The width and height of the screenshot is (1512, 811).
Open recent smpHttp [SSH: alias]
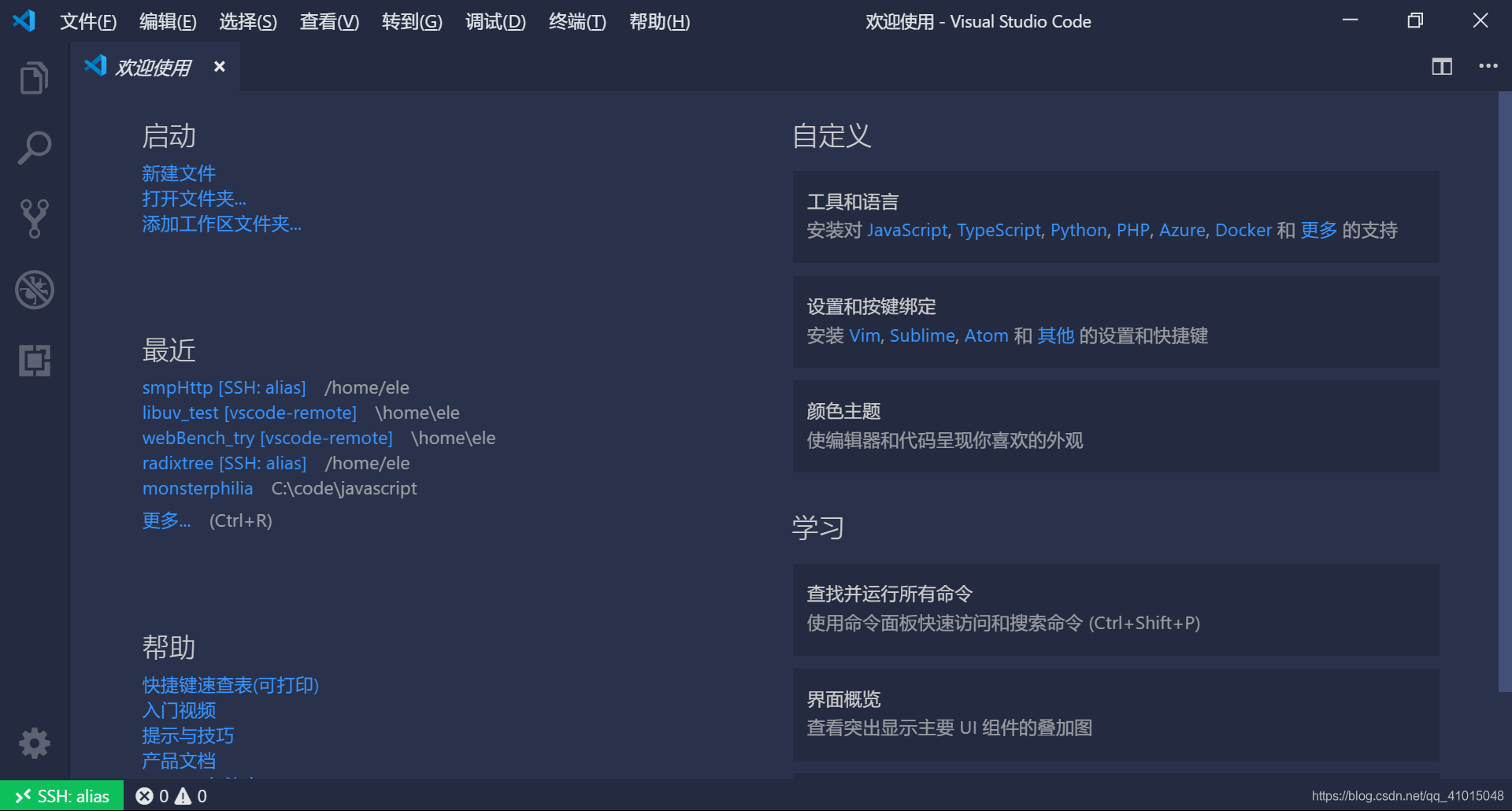pyautogui.click(x=224, y=387)
